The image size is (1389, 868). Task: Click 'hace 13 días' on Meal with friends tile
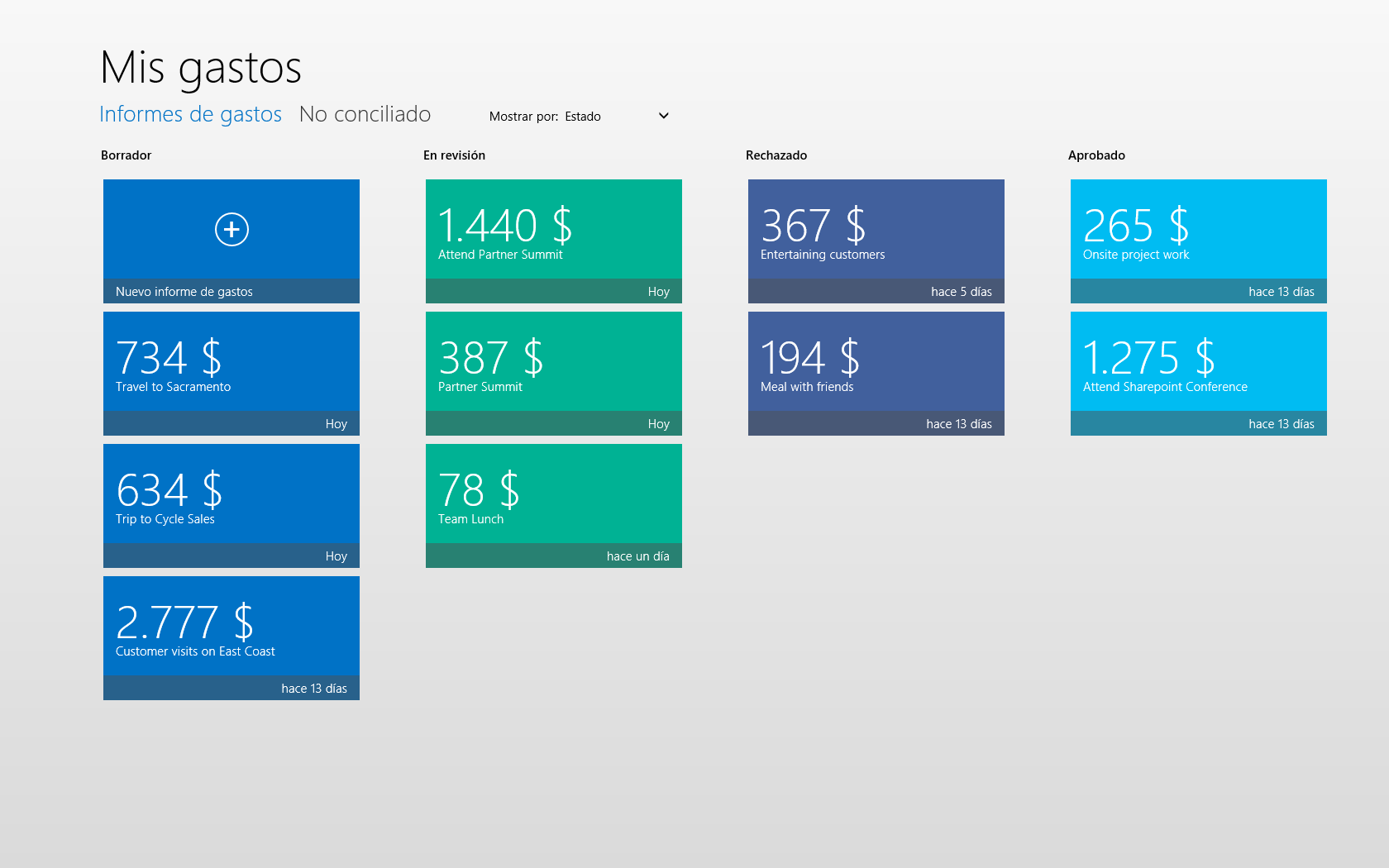(x=958, y=424)
